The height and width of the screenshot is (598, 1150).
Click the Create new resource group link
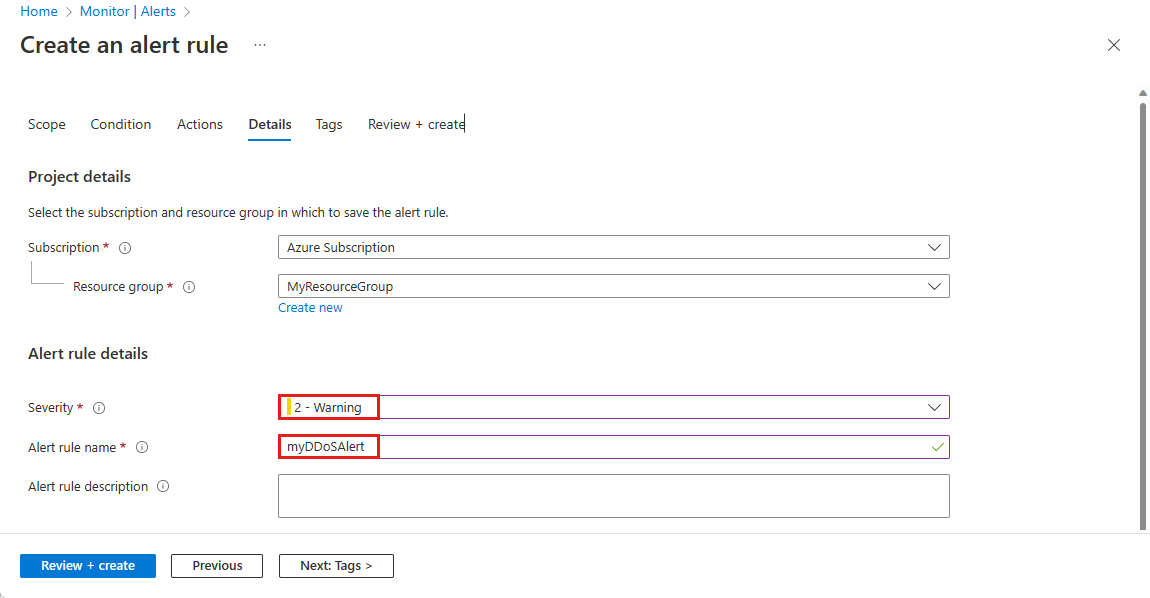point(310,308)
